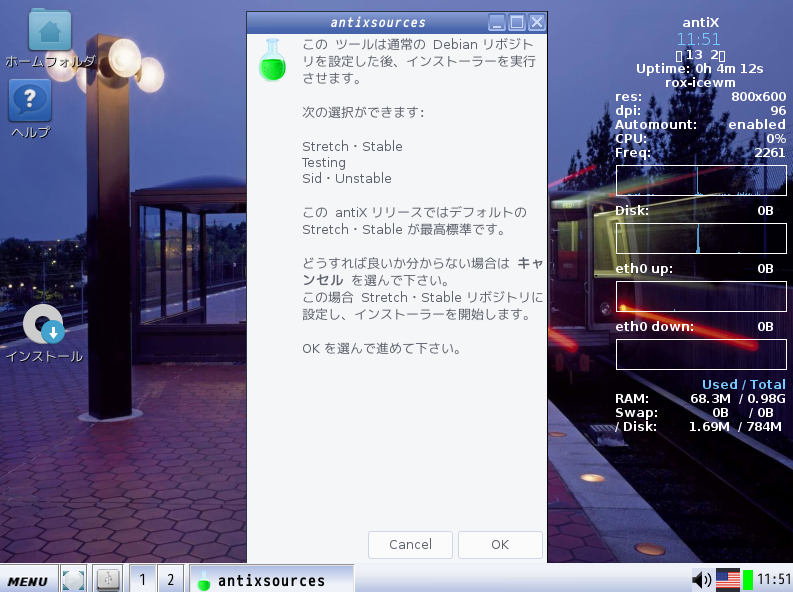Maximize the antixsources window
793x592 pixels.
(516, 22)
